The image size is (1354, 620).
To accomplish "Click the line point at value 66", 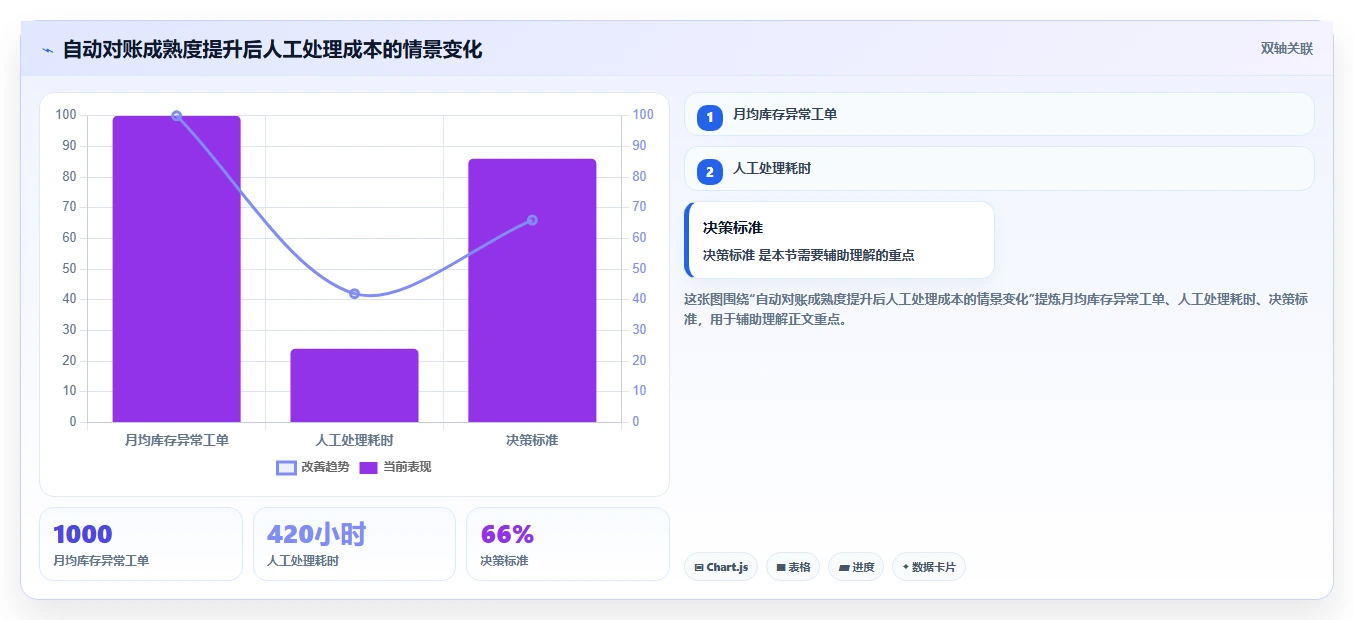I will tap(532, 220).
